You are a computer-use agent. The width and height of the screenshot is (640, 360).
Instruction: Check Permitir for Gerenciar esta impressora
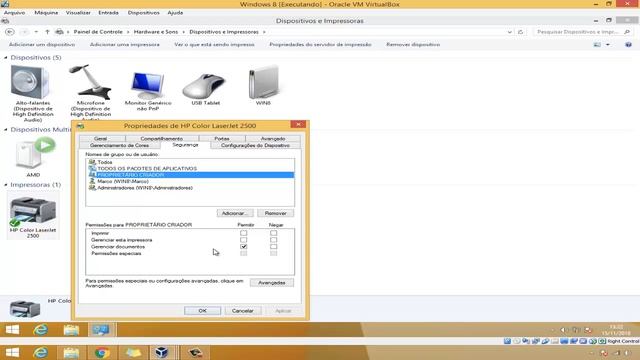point(244,240)
